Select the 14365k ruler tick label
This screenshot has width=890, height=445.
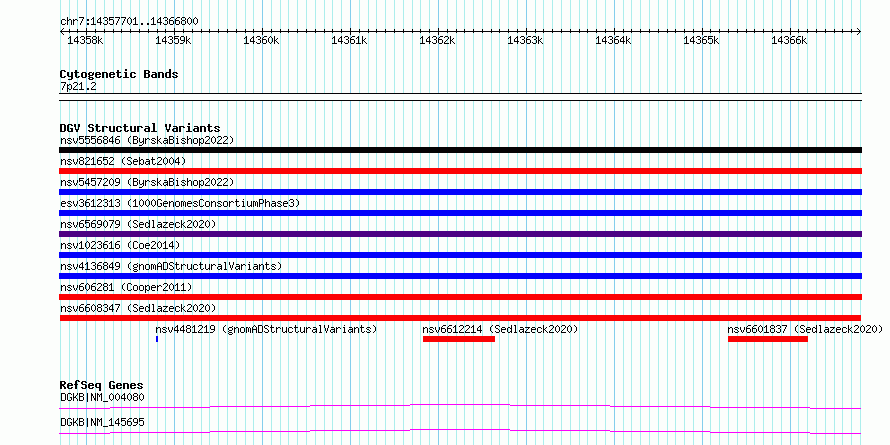[x=701, y=40]
